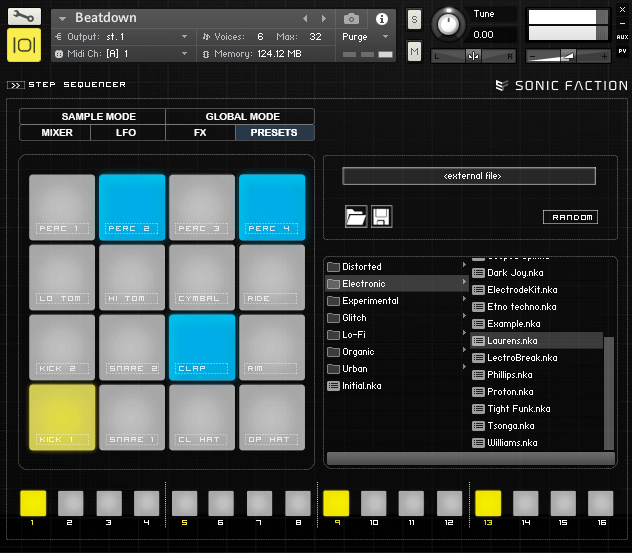
Task: Click the open folder preset icon
Action: tap(355, 216)
